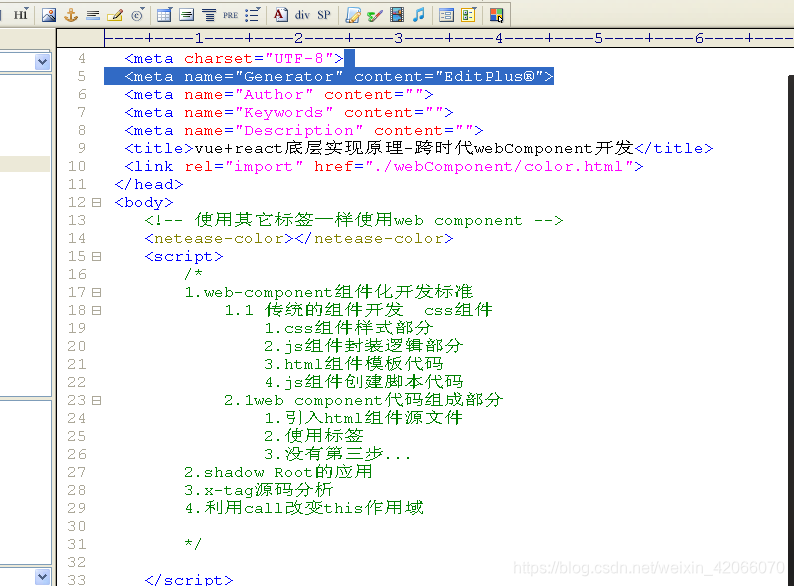This screenshot has width=794, height=586.
Task: Collapse the fold marker on line 17
Action: tap(96, 292)
